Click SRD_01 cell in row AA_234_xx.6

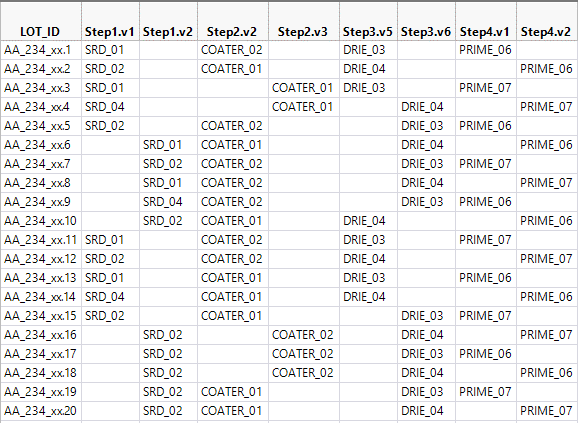tap(168, 145)
